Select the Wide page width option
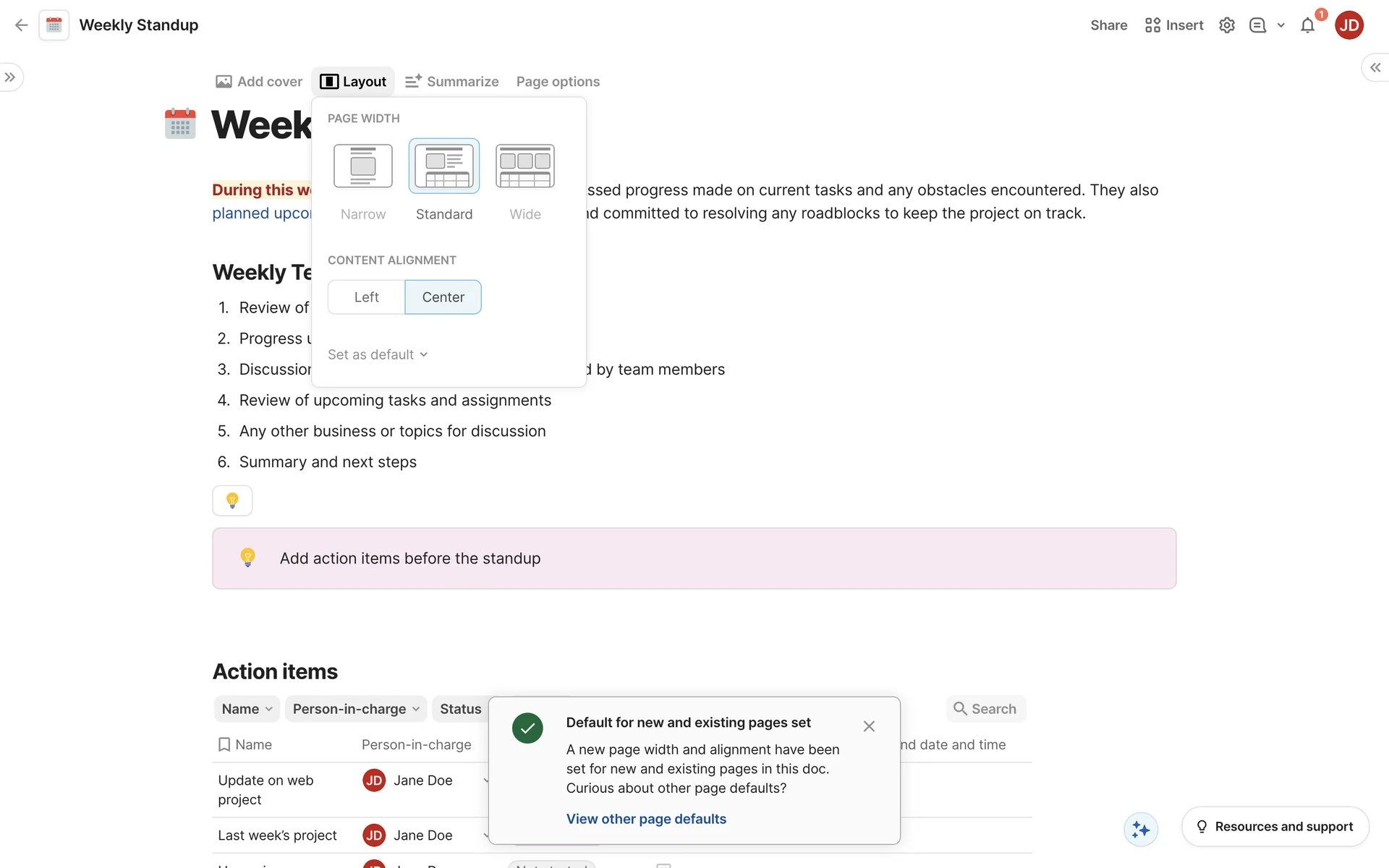This screenshot has height=868, width=1389. pyautogui.click(x=524, y=166)
